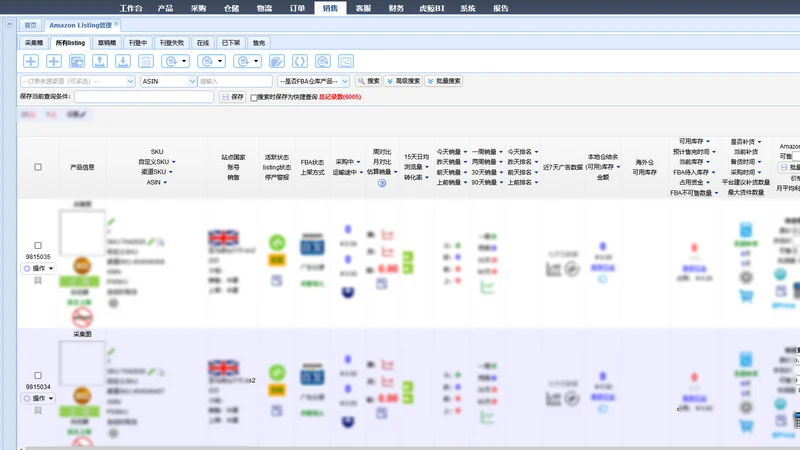The height and width of the screenshot is (450, 800).
Task: Open the 订单 top menu
Action: tap(297, 8)
